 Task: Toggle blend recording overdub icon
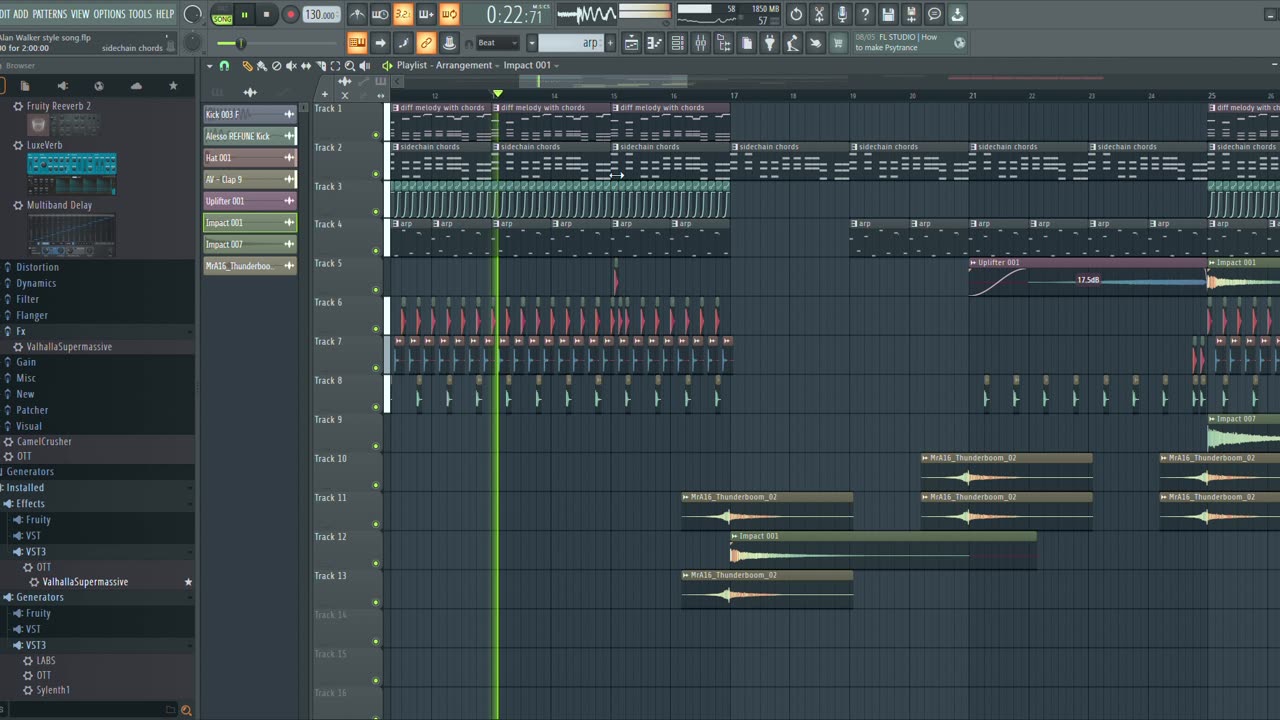click(x=426, y=14)
